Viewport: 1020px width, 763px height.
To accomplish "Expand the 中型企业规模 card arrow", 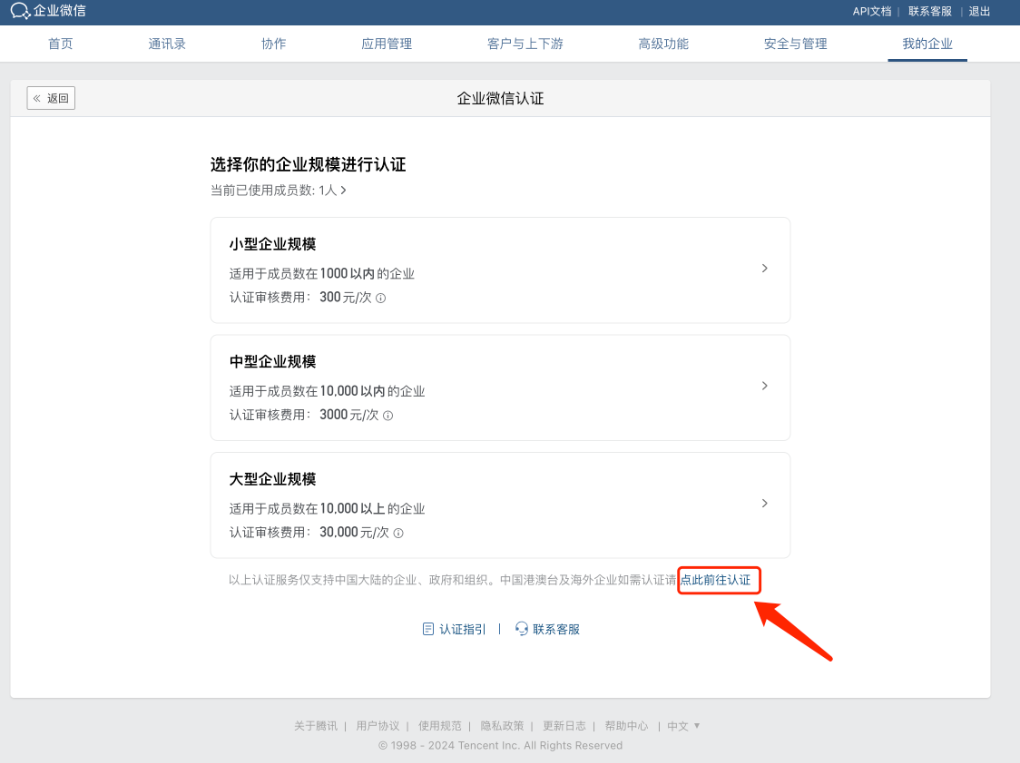I will pyautogui.click(x=764, y=386).
